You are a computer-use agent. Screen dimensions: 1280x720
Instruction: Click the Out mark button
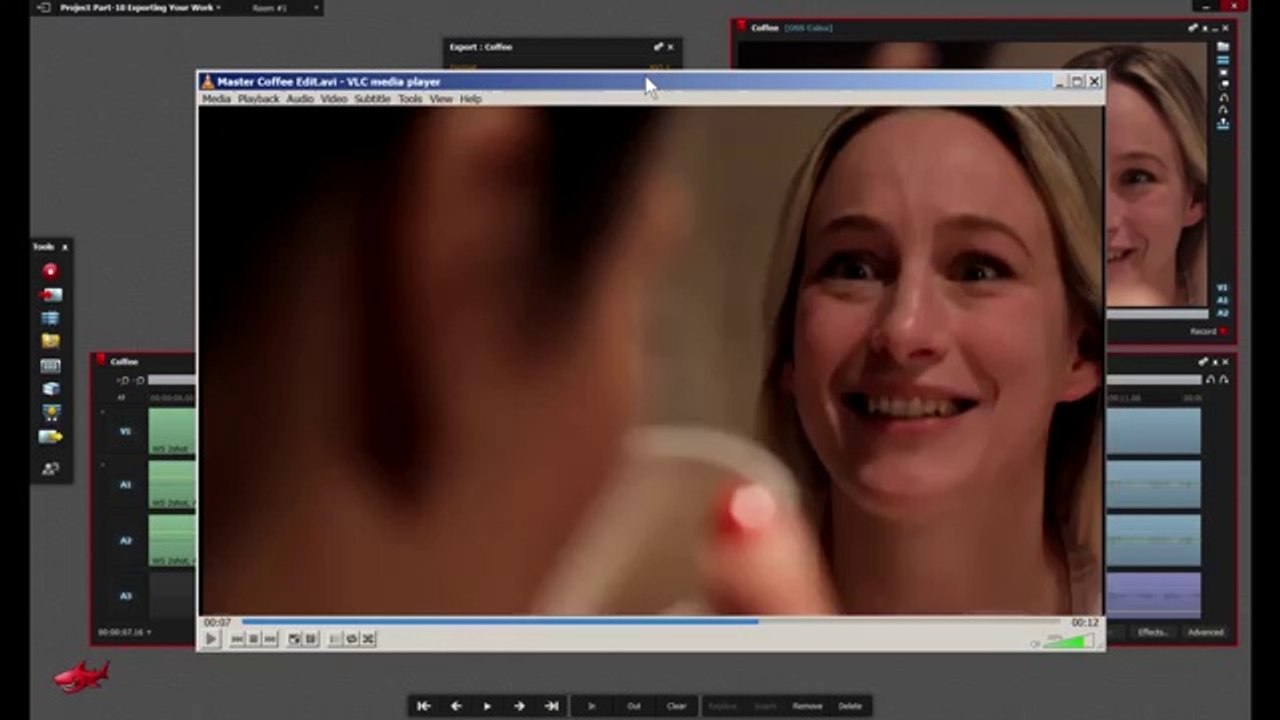[634, 706]
